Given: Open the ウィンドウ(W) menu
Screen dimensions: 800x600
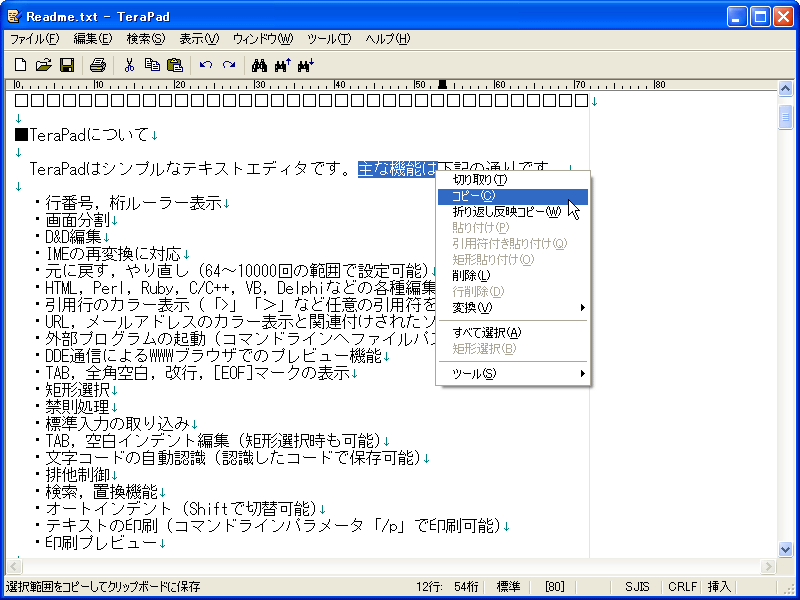Looking at the screenshot, I should (263, 39).
